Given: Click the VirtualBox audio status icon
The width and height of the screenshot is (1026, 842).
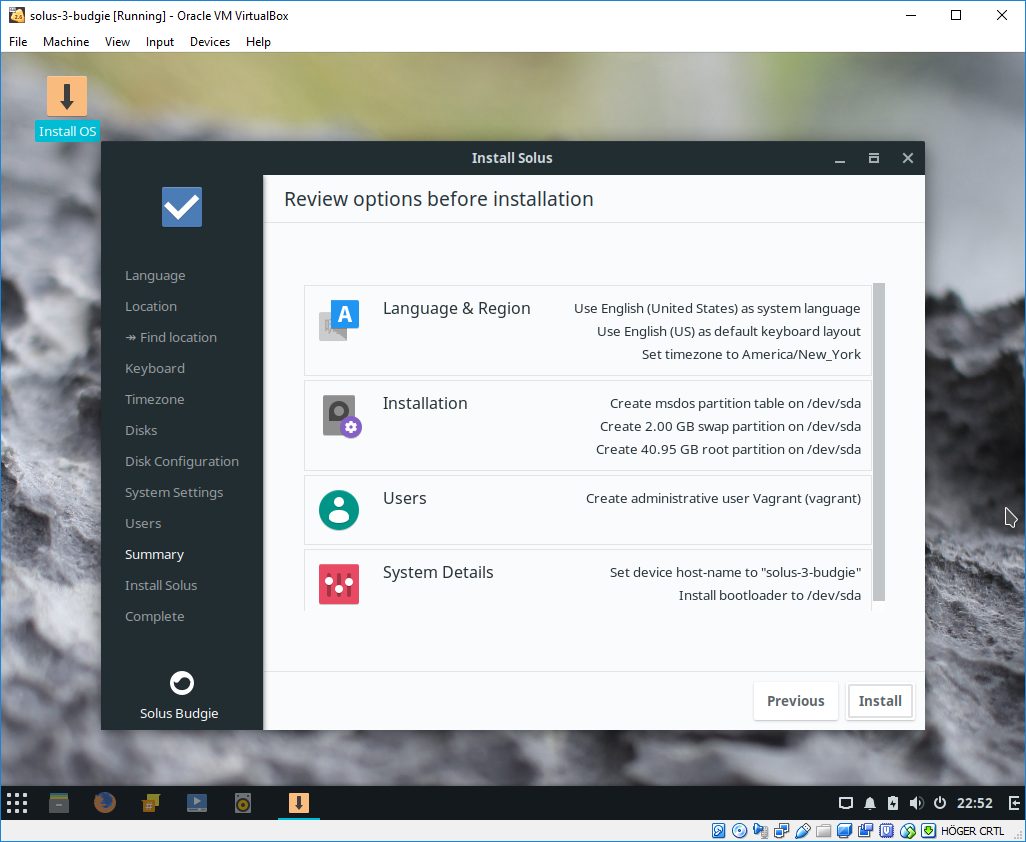Looking at the screenshot, I should (x=760, y=831).
